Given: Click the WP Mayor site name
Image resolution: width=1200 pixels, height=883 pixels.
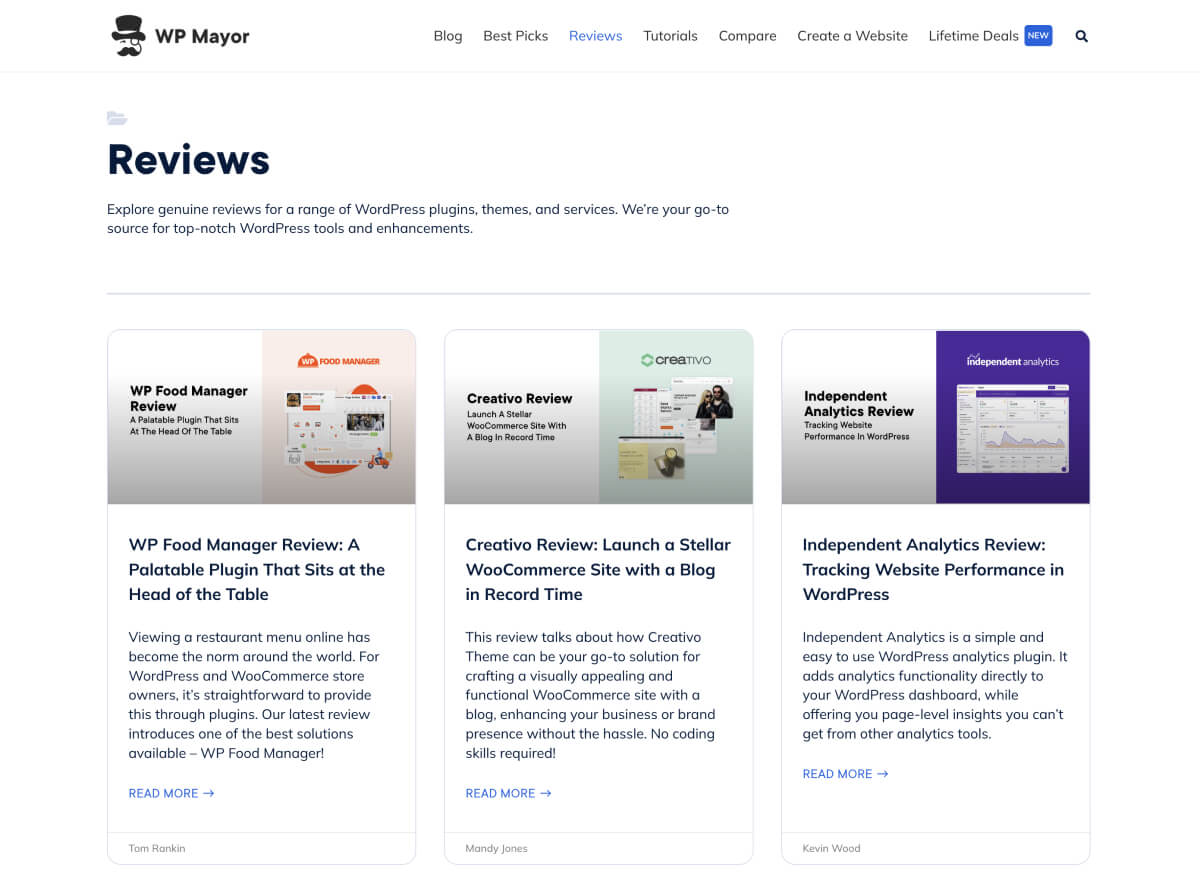Looking at the screenshot, I should pyautogui.click(x=202, y=37).
